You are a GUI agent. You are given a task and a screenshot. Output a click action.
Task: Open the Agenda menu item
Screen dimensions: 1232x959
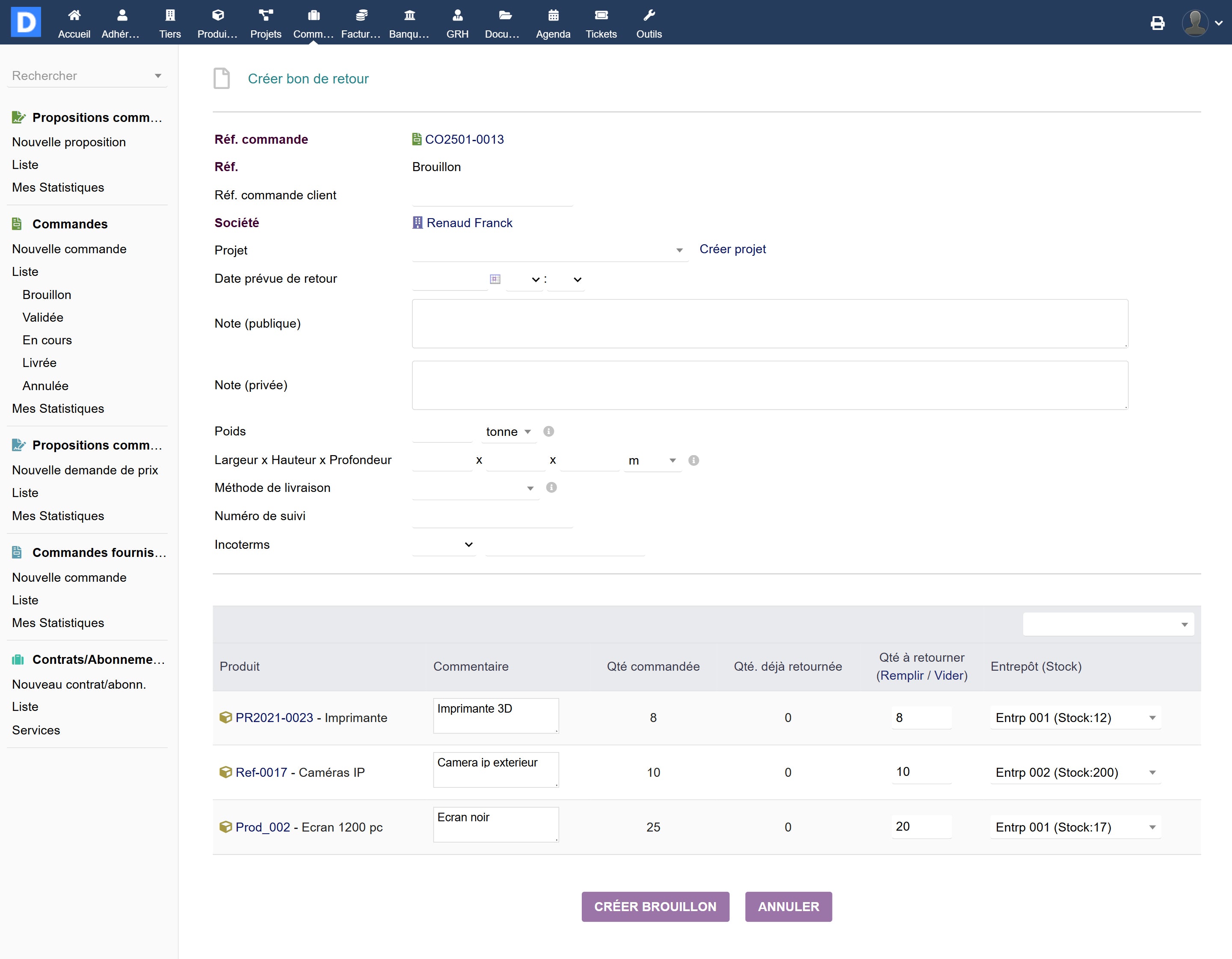click(553, 23)
